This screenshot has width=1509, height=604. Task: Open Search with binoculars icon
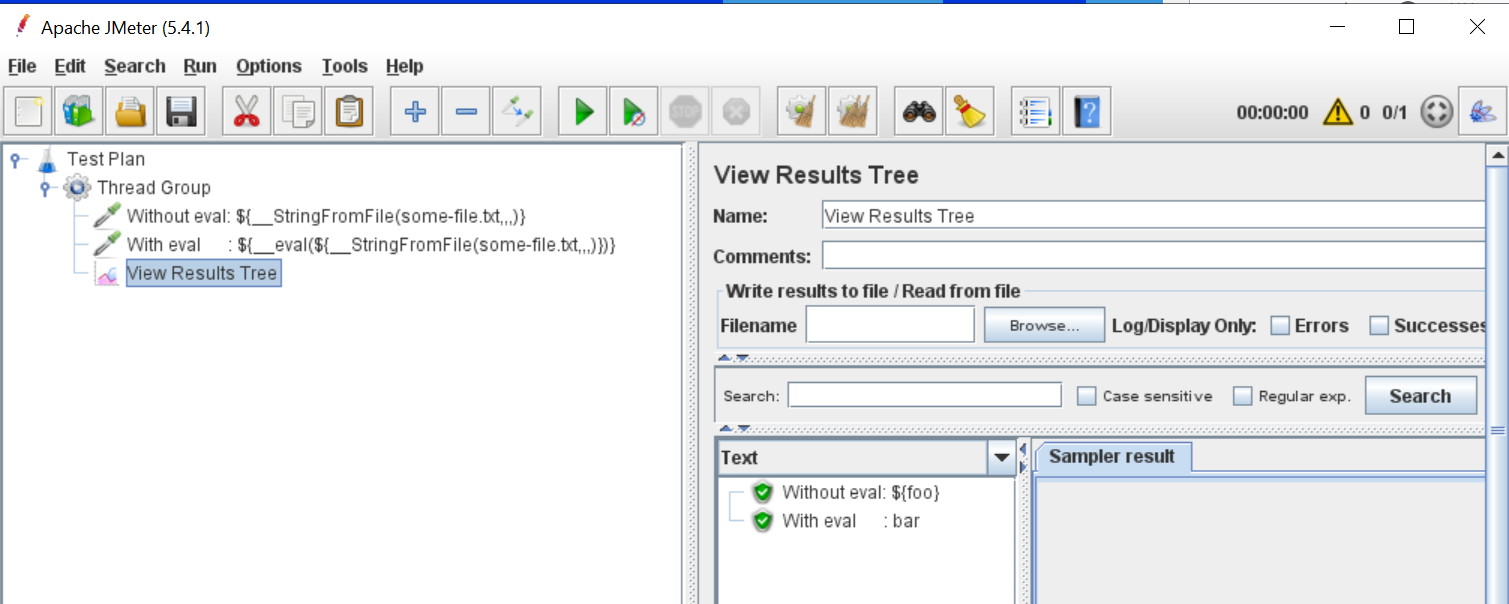918,110
